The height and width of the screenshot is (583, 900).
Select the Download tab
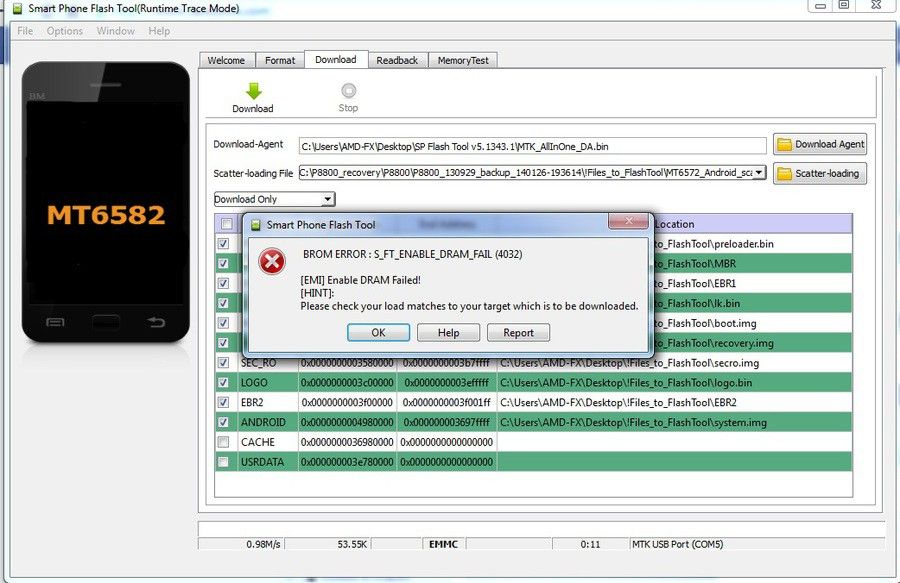336,60
